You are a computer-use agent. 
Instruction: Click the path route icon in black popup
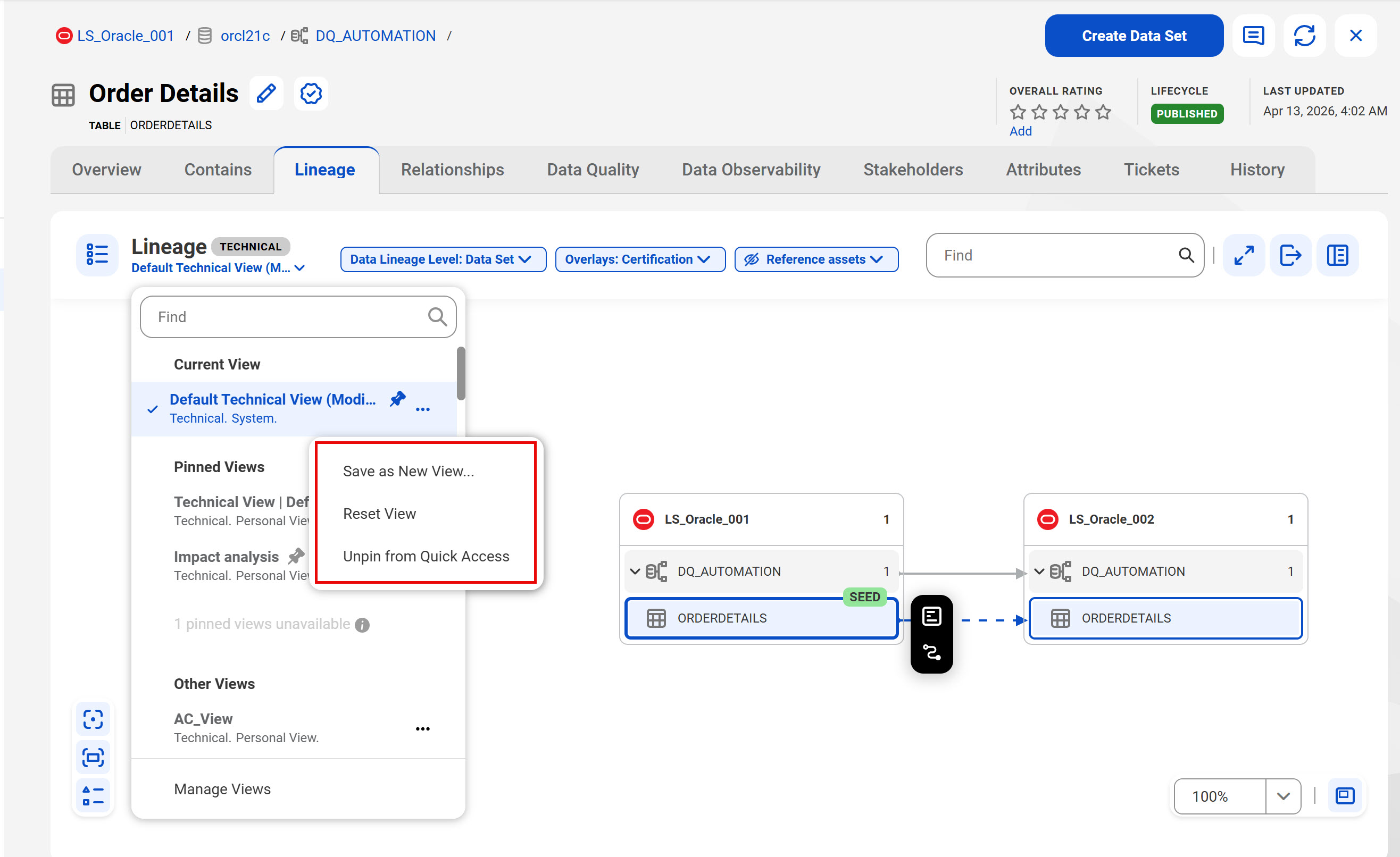click(x=932, y=652)
